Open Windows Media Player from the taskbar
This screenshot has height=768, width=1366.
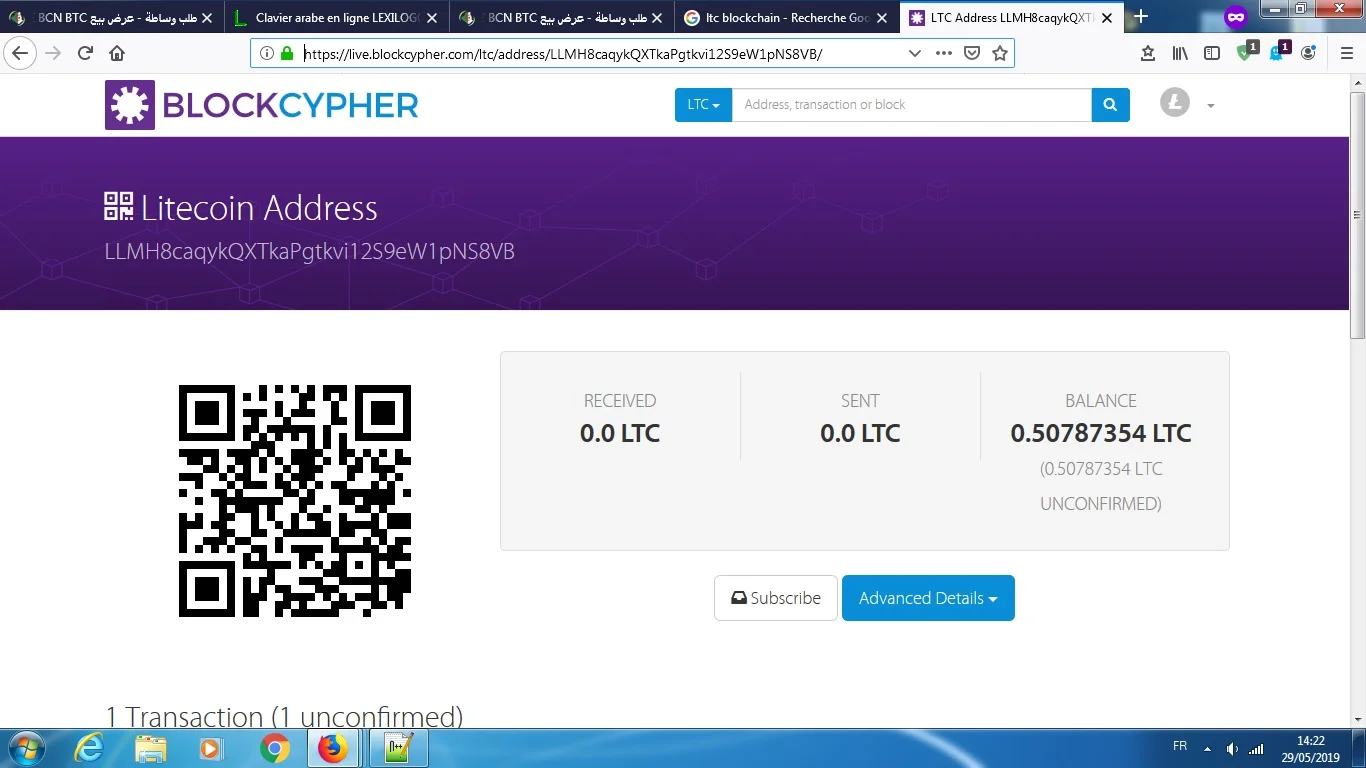(x=212, y=748)
